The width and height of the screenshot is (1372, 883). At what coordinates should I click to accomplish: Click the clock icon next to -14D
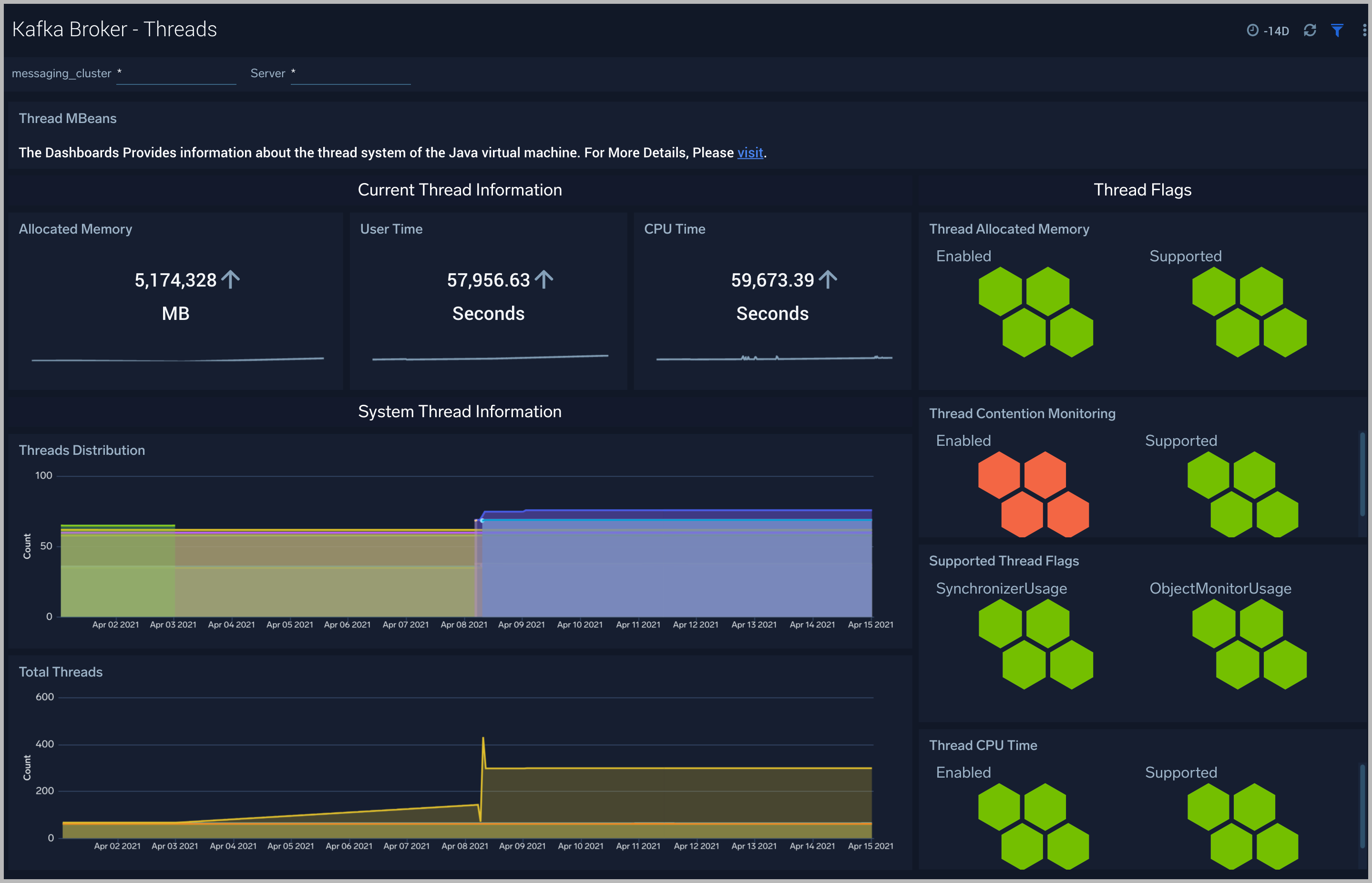click(x=1253, y=30)
